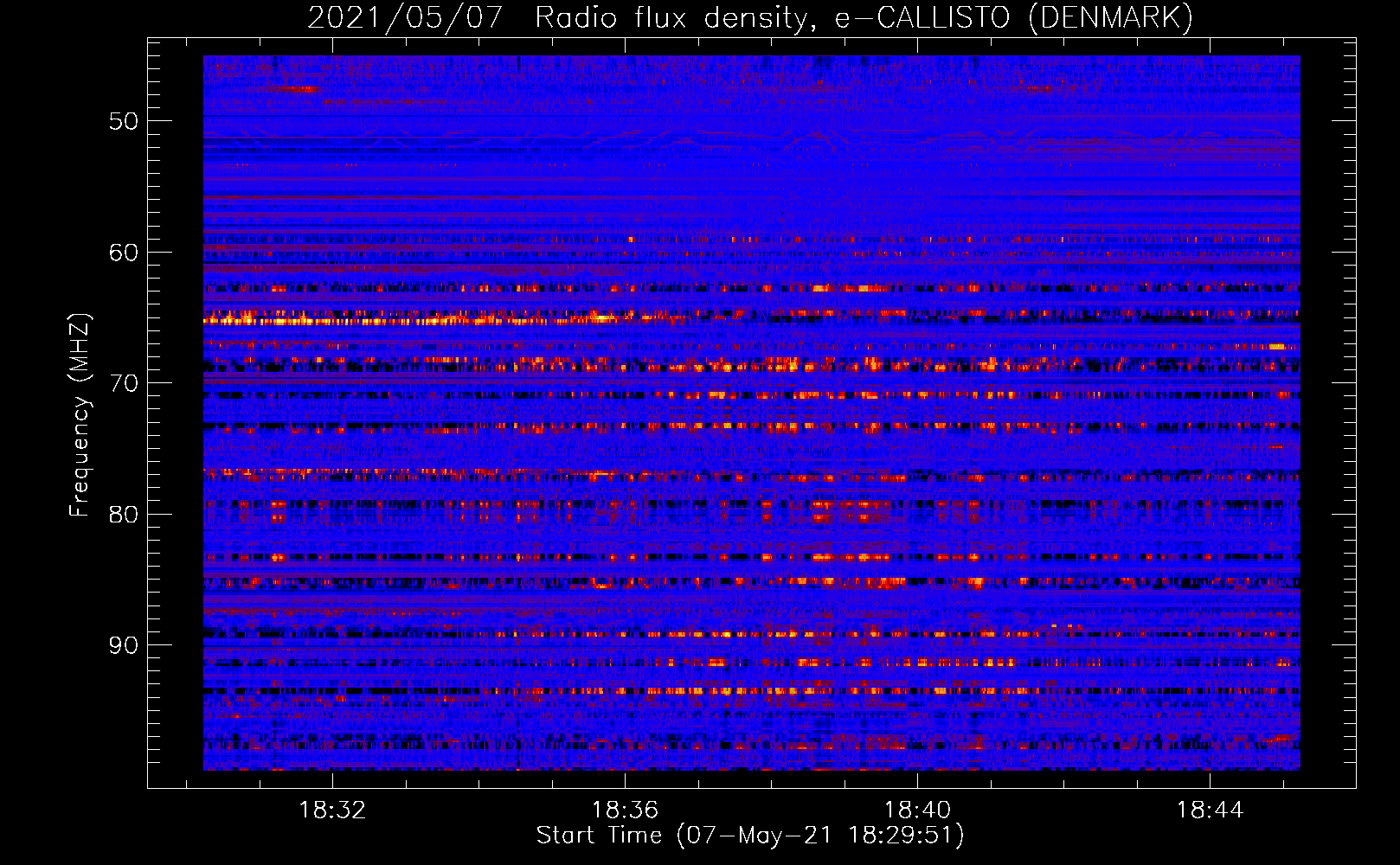
Task: Click the 50 frequency tick label
Action: click(x=124, y=121)
